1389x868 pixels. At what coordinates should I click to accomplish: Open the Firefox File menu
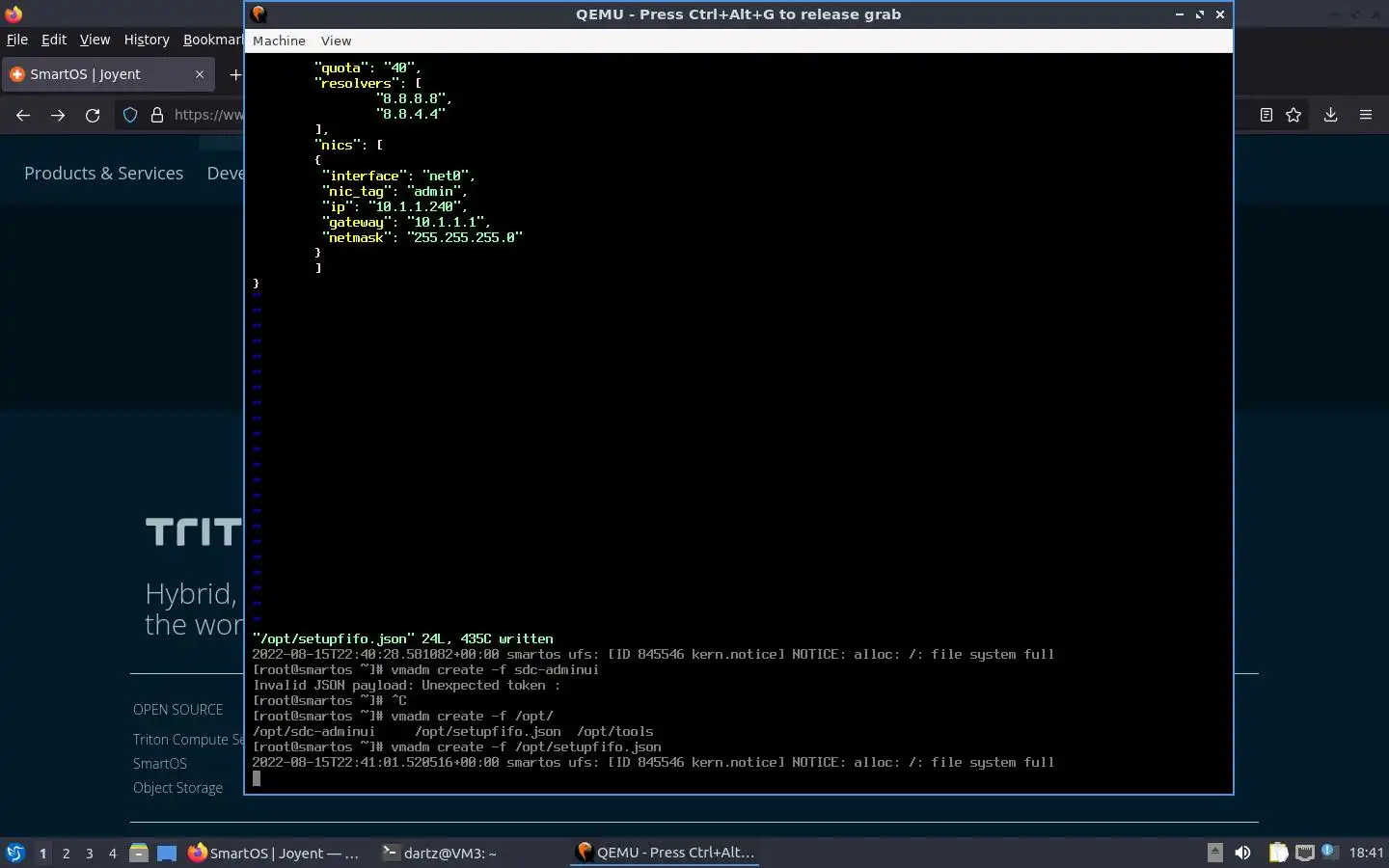[17, 40]
